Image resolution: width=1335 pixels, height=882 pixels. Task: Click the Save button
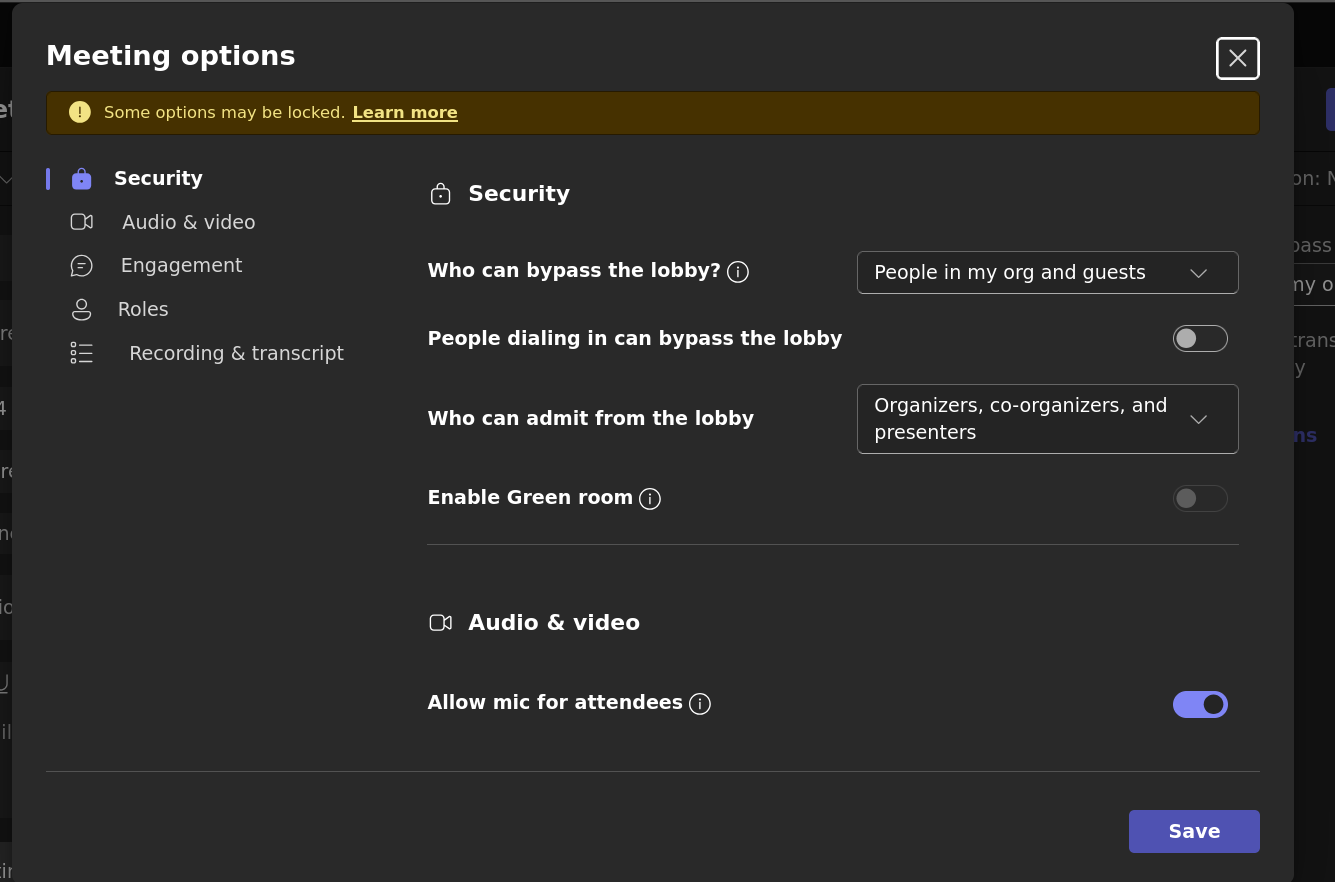pos(1194,832)
